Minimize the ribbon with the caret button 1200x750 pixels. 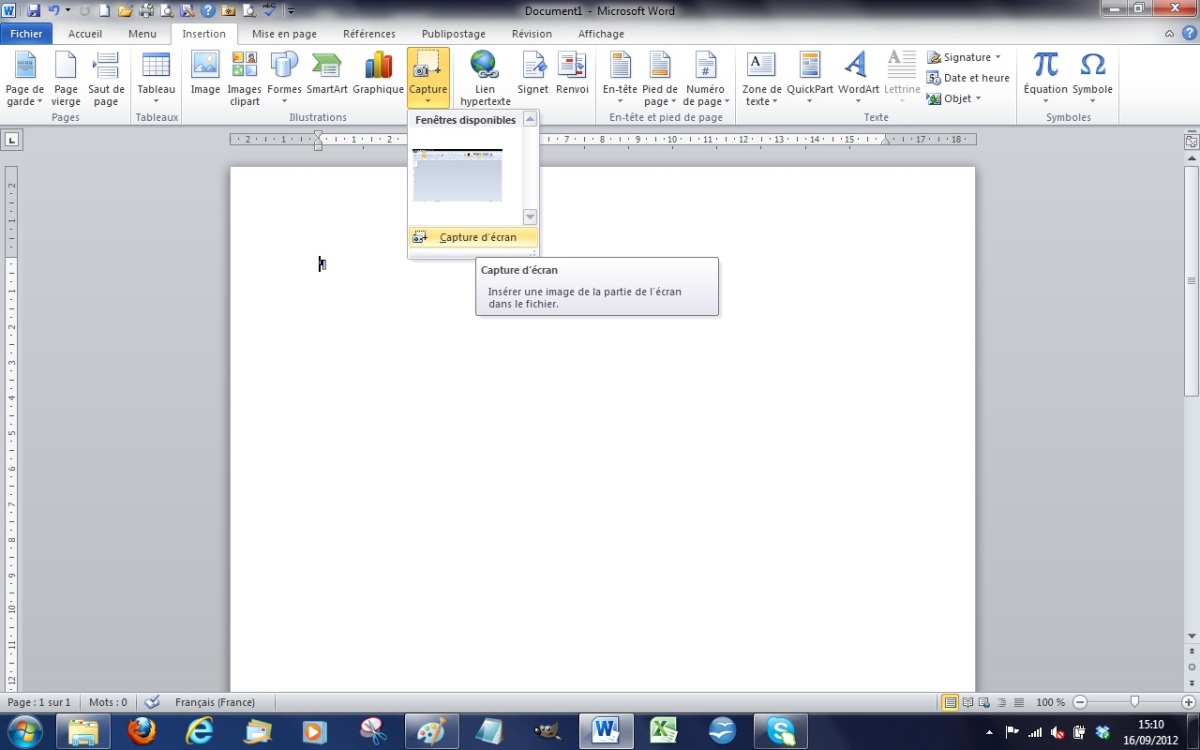click(x=1170, y=34)
